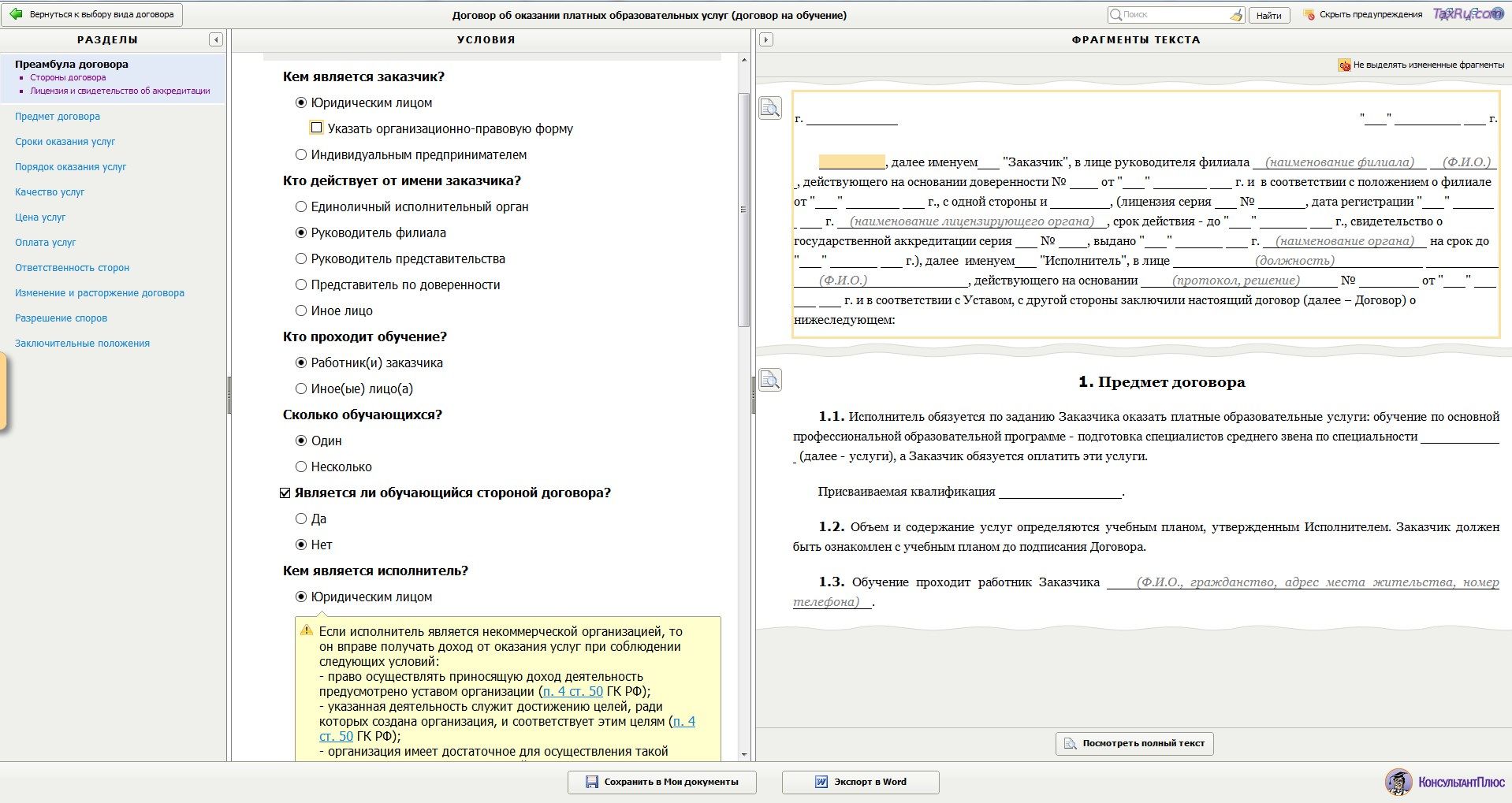Click the magnifier icon beside section 1 fragment
The width and height of the screenshot is (1512, 803).
point(770,380)
